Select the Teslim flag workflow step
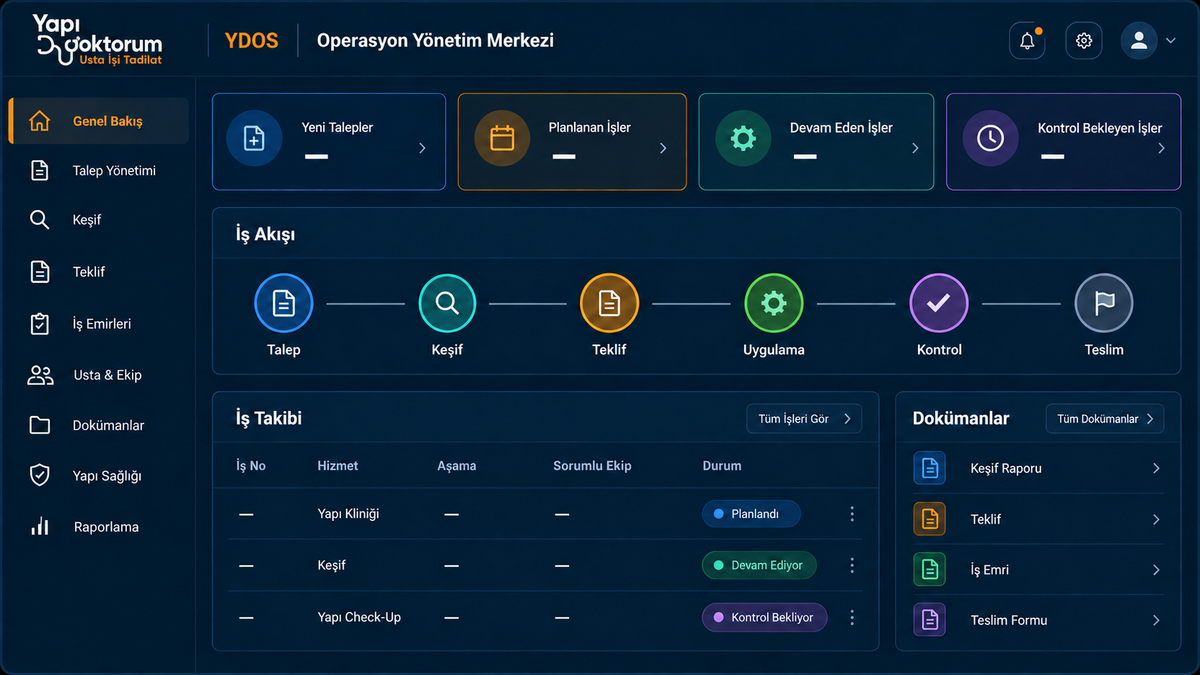This screenshot has height=675, width=1200. [x=1104, y=303]
